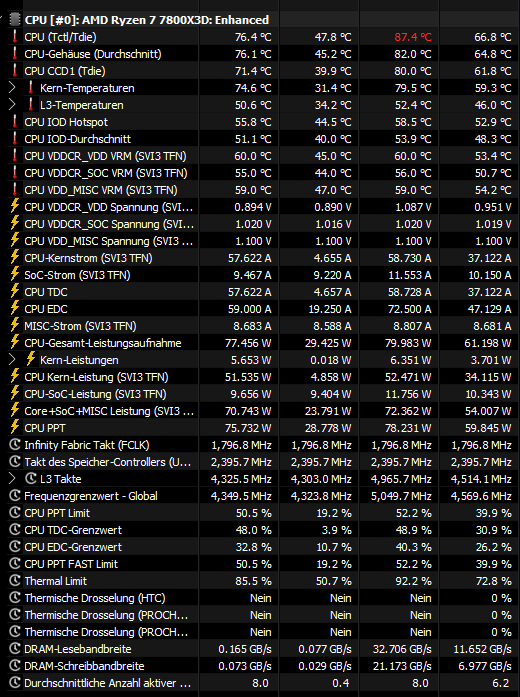Click thermometer icon beside CPU CCD1 (Tdie)
Image resolution: width=520 pixels, height=697 pixels.
pos(15,71)
